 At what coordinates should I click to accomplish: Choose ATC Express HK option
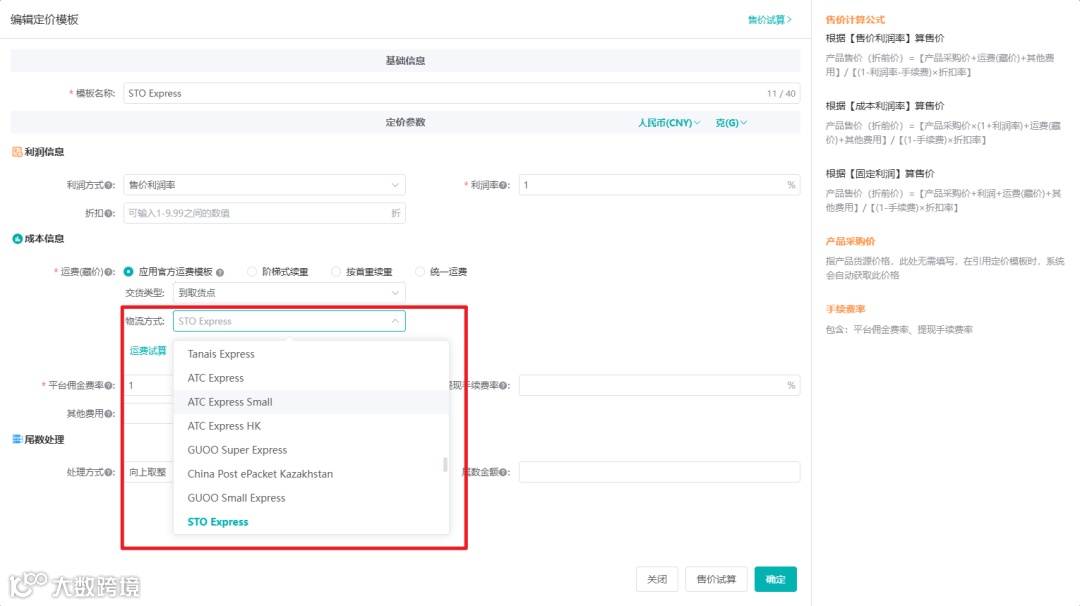pyautogui.click(x=311, y=426)
